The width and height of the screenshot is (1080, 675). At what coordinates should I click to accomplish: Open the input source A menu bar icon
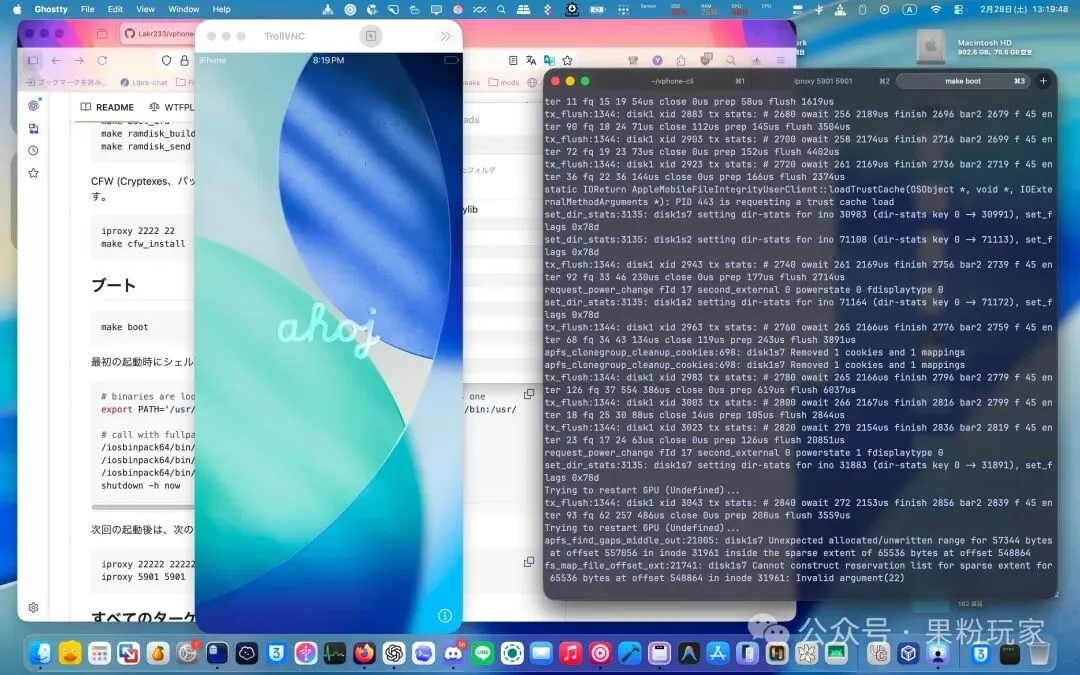909,10
